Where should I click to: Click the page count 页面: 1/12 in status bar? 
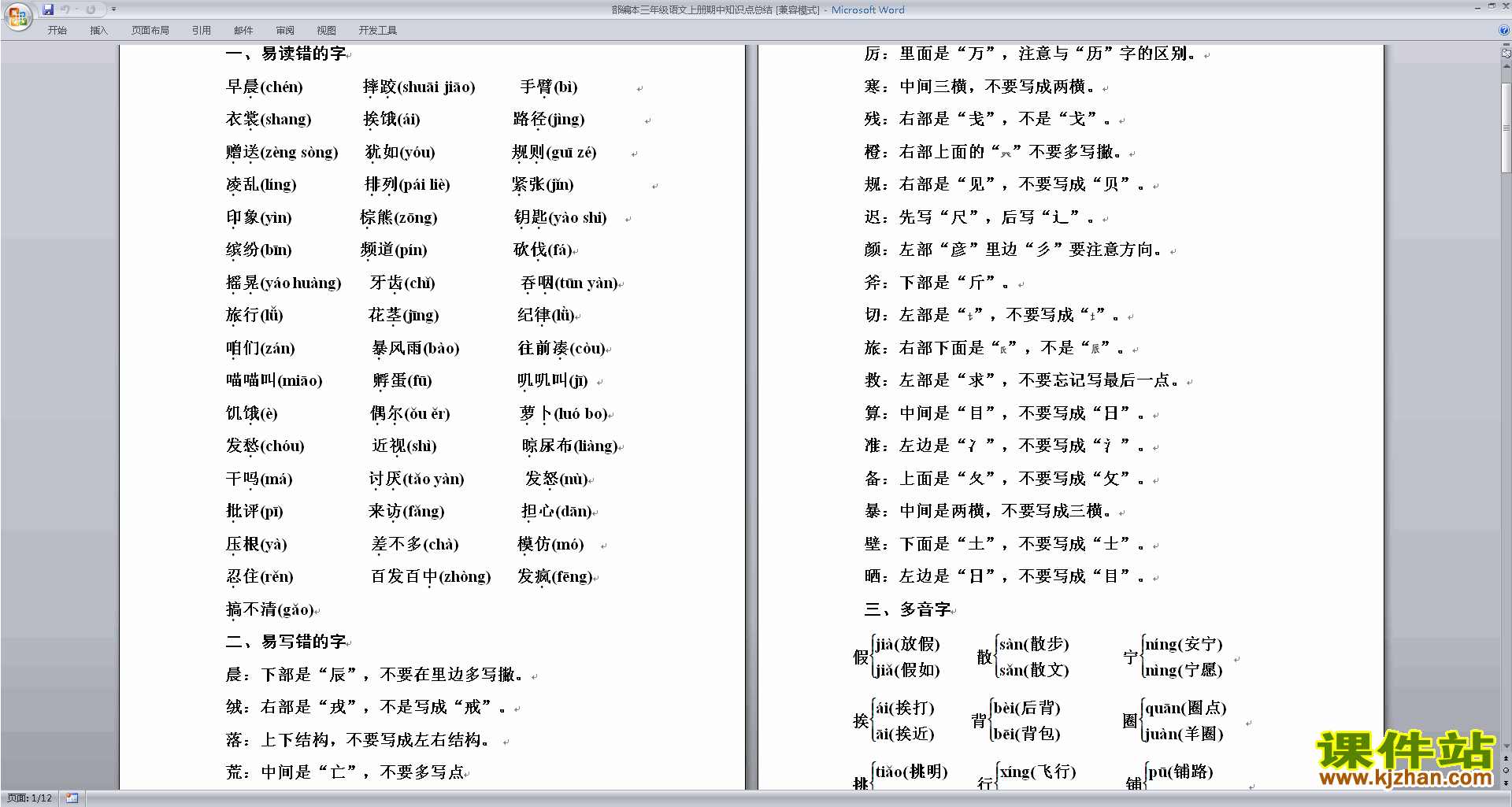[30, 798]
